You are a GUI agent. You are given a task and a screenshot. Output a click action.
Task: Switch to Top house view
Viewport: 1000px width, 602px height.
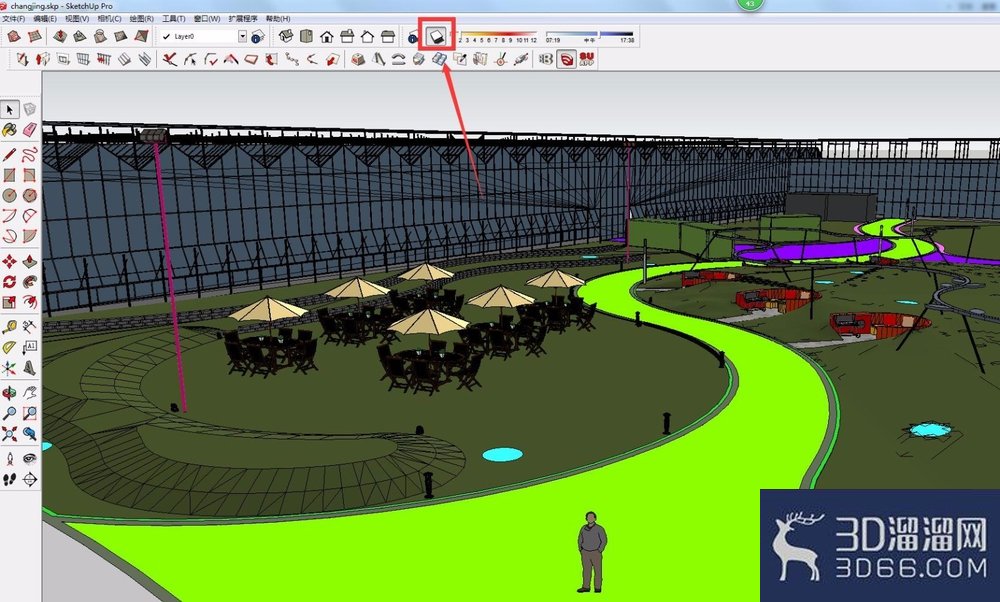pos(306,36)
